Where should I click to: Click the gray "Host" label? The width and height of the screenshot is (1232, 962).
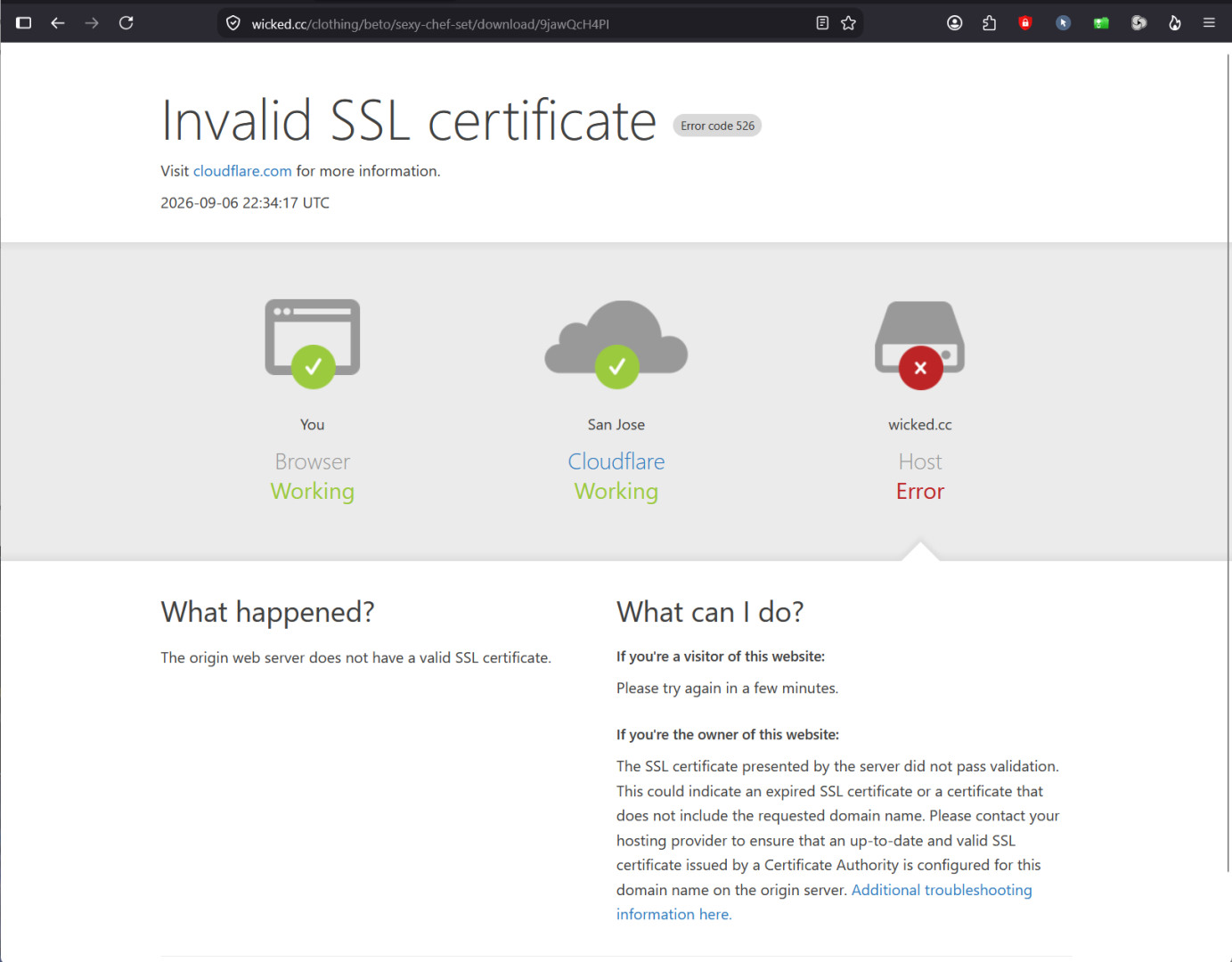click(920, 461)
